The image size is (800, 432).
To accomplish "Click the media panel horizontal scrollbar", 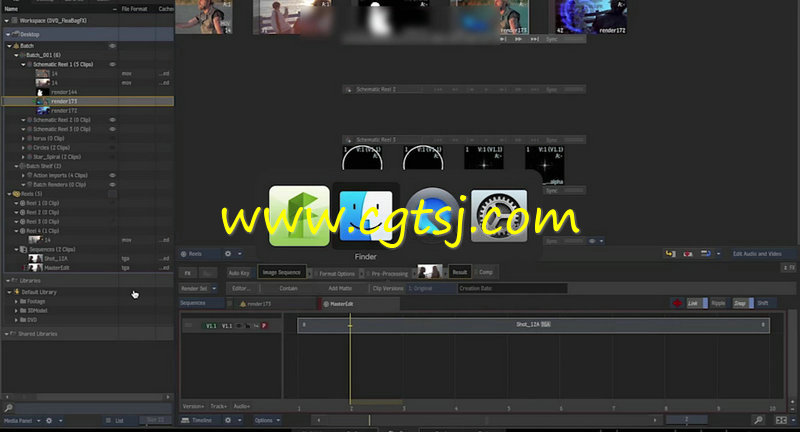I will [88, 396].
